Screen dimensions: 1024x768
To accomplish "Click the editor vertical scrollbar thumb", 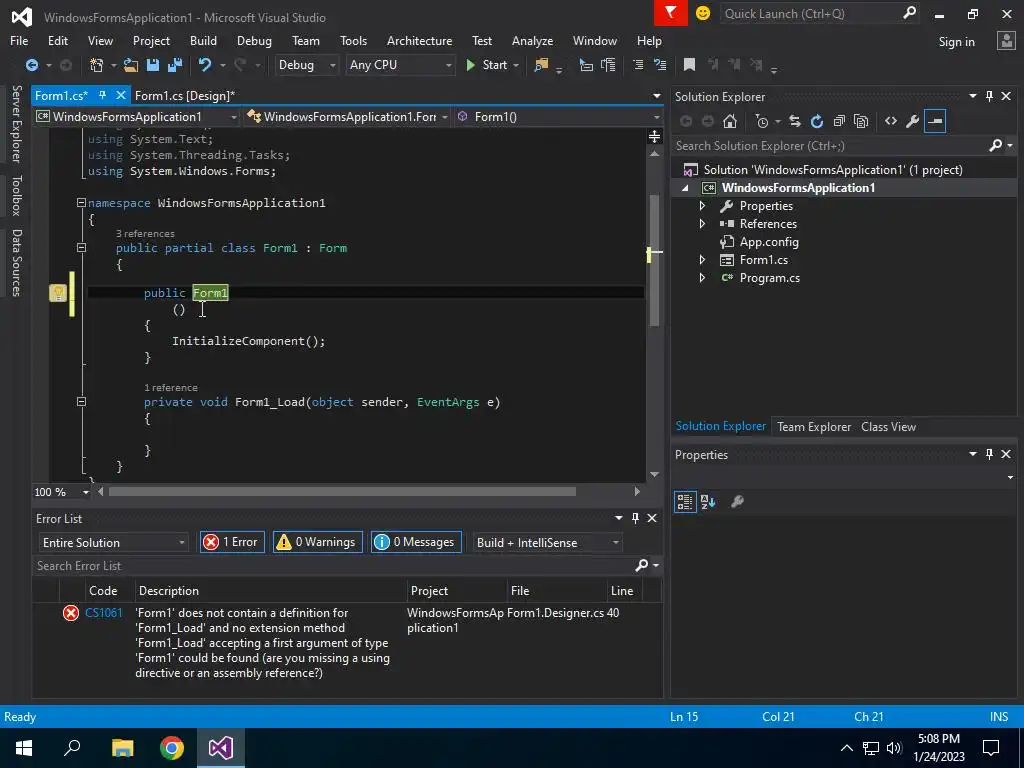I will coord(654,261).
